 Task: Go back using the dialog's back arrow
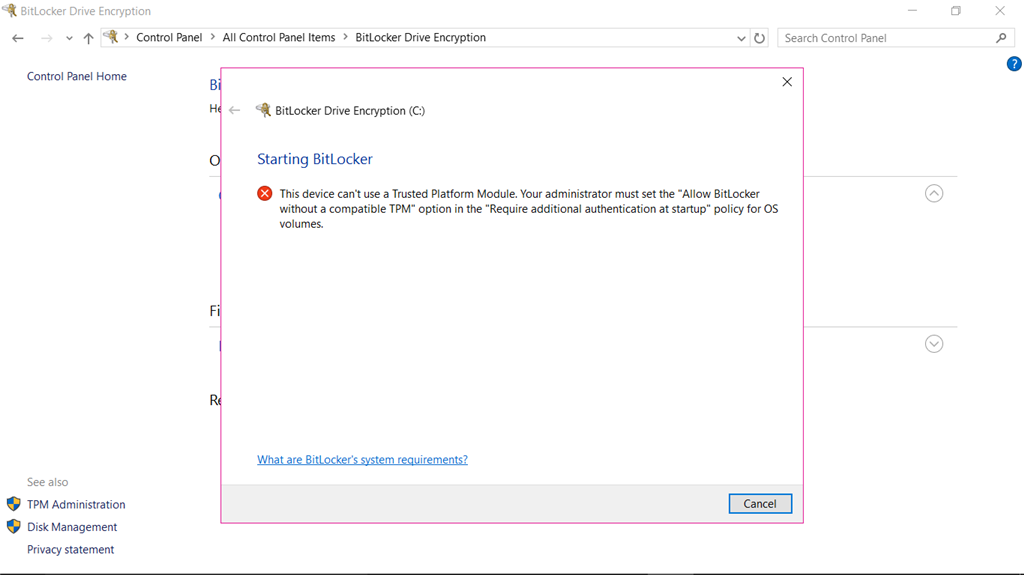[x=235, y=110]
